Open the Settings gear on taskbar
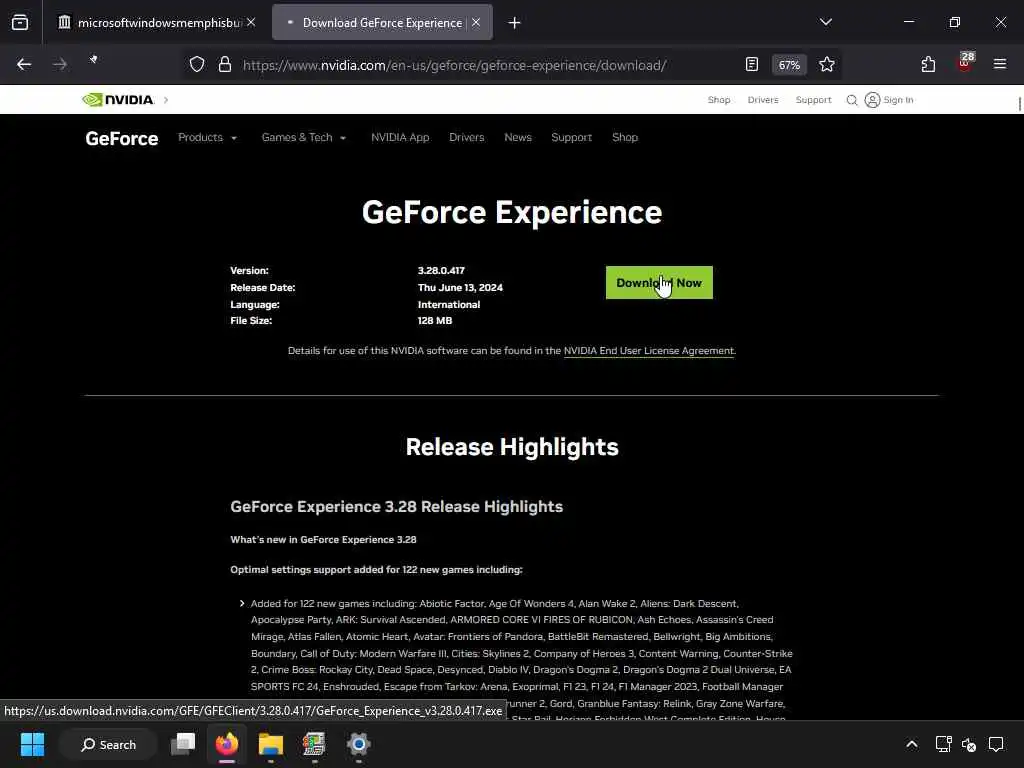This screenshot has height=768, width=1024. [359, 744]
